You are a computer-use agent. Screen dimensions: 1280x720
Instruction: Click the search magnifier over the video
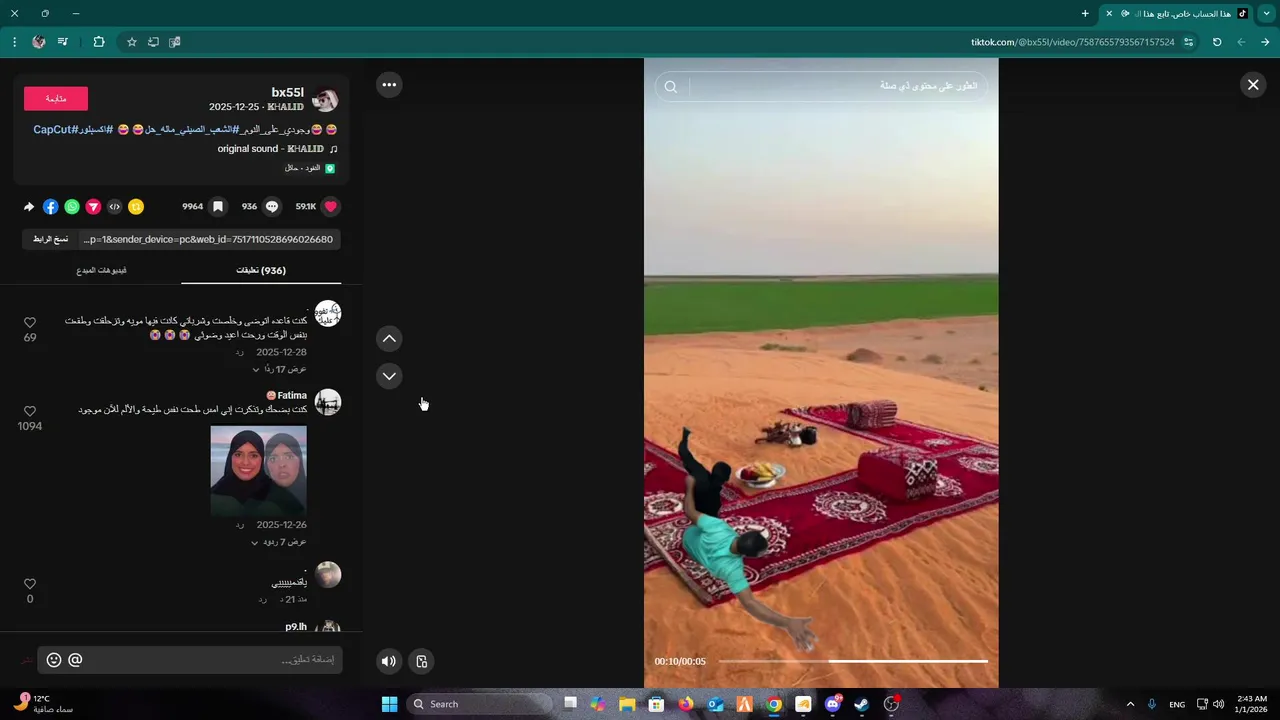[x=671, y=87]
